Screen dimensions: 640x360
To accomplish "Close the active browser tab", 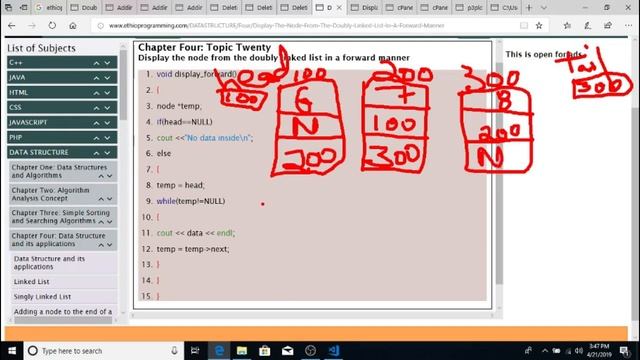I will point(339,7).
